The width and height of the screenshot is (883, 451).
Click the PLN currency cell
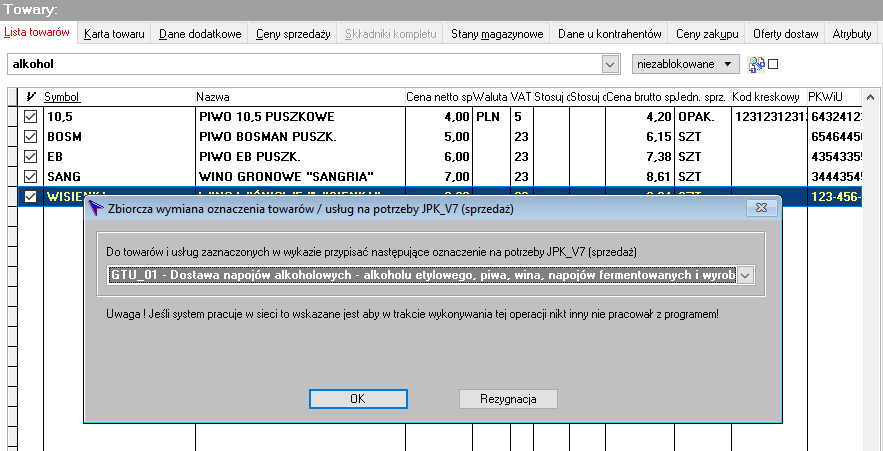491,117
